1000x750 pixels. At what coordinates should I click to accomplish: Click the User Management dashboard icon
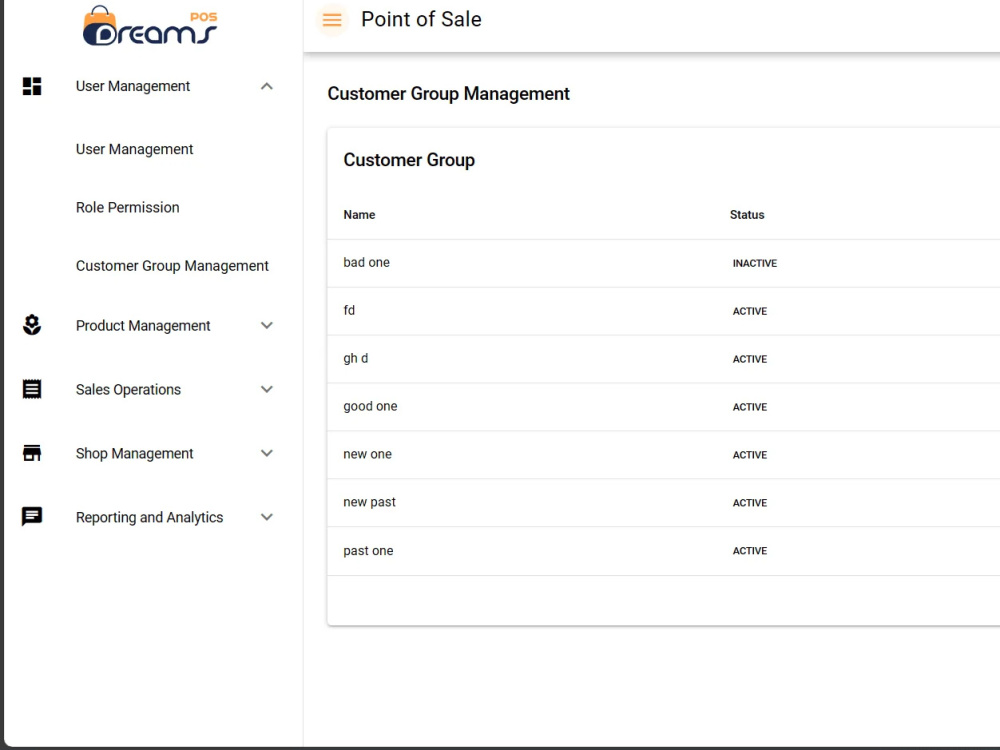coord(32,86)
